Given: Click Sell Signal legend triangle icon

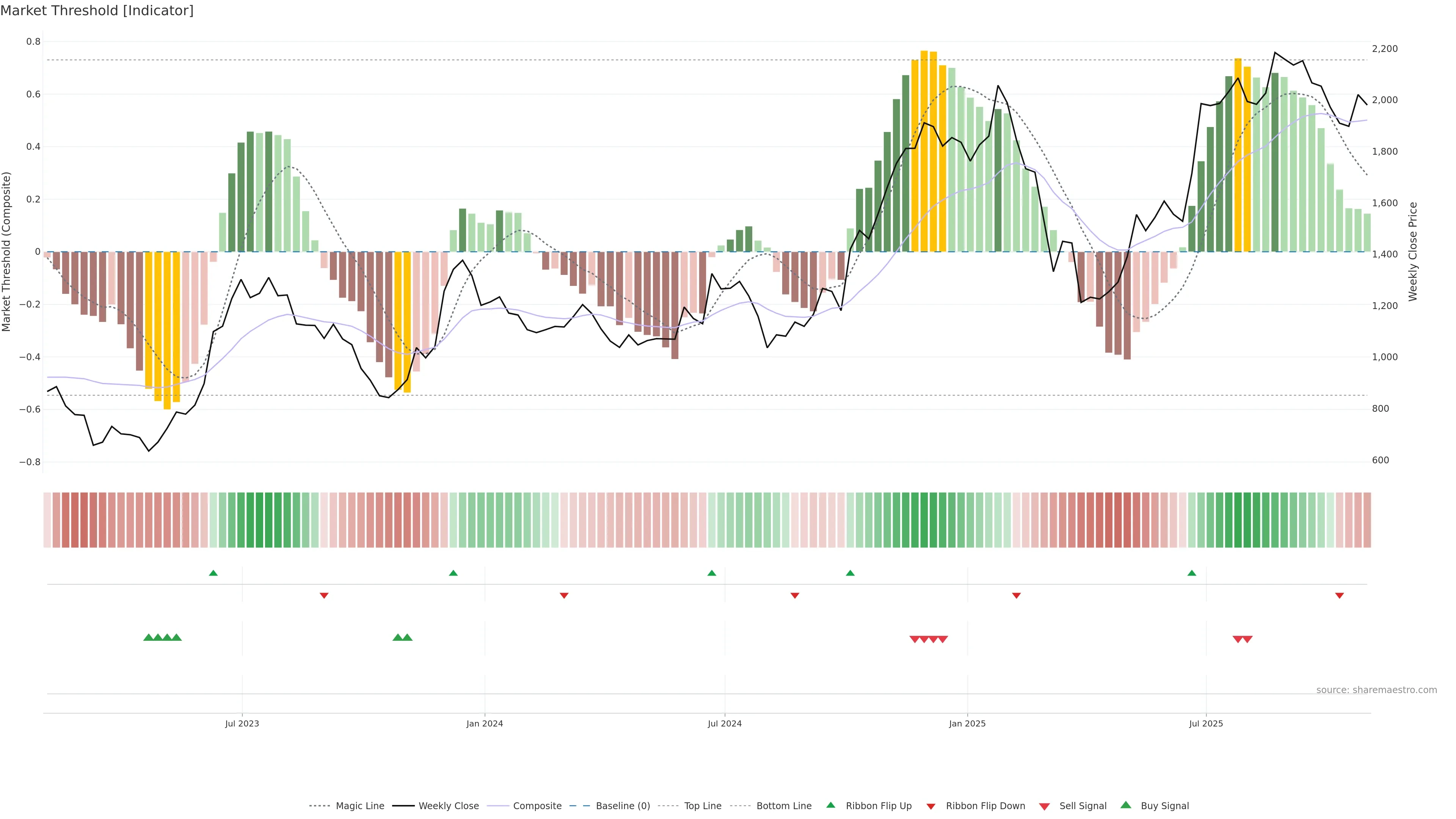Looking at the screenshot, I should click(x=1045, y=806).
